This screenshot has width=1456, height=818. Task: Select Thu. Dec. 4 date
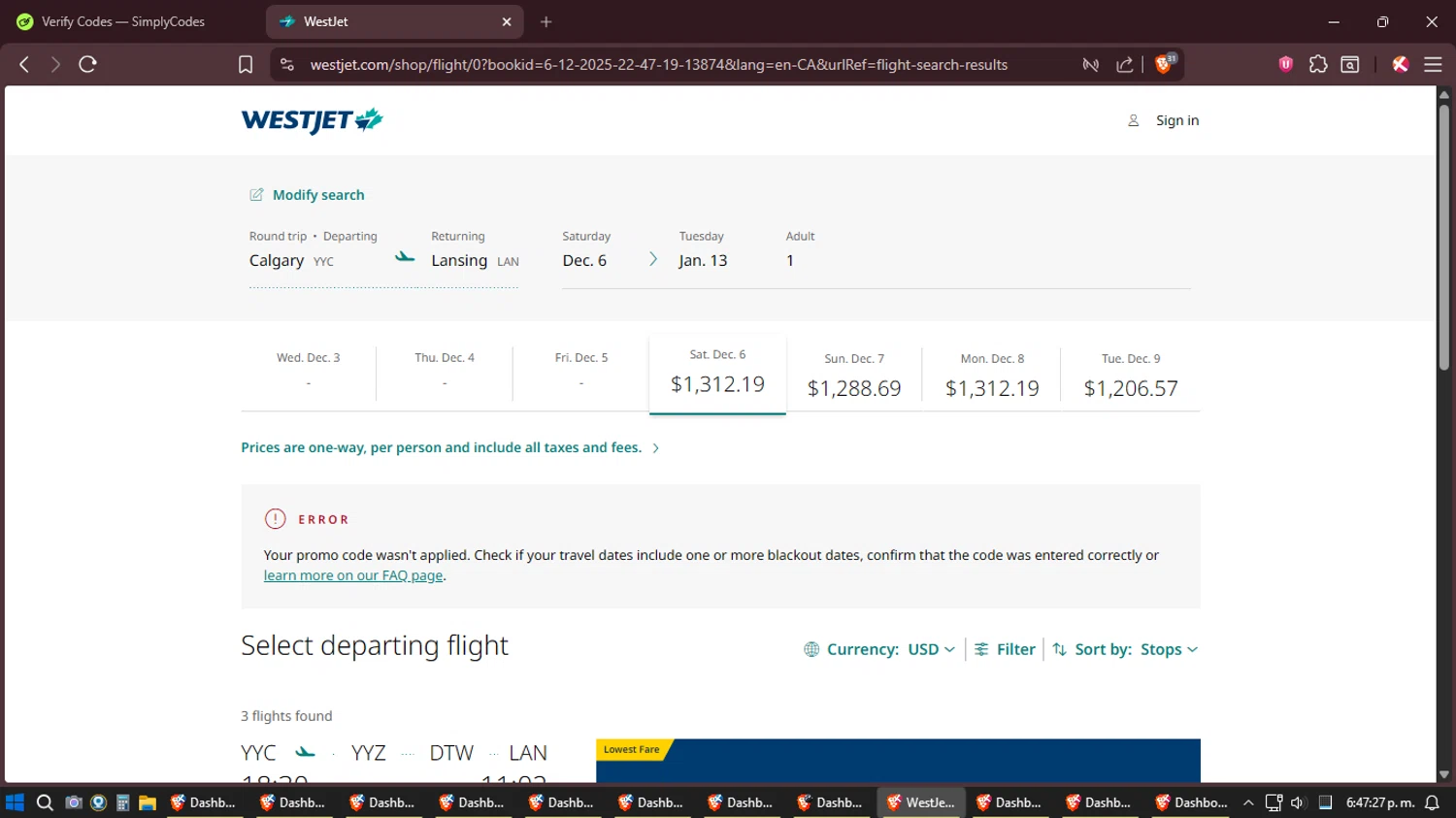(445, 373)
